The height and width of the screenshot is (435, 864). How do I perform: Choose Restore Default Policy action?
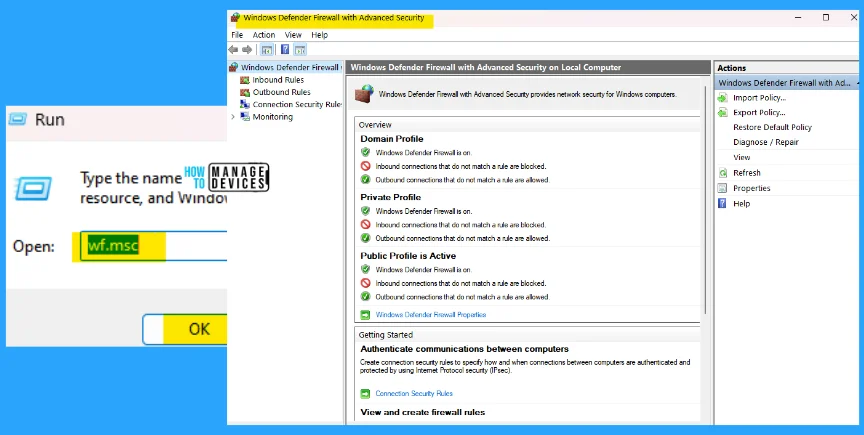click(x=773, y=127)
